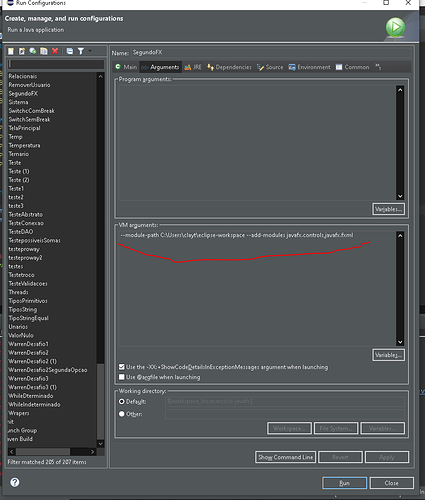This screenshot has height=500, width=425.
Task: Click the down arrow of VM arguments scrollbar
Action: point(400,342)
